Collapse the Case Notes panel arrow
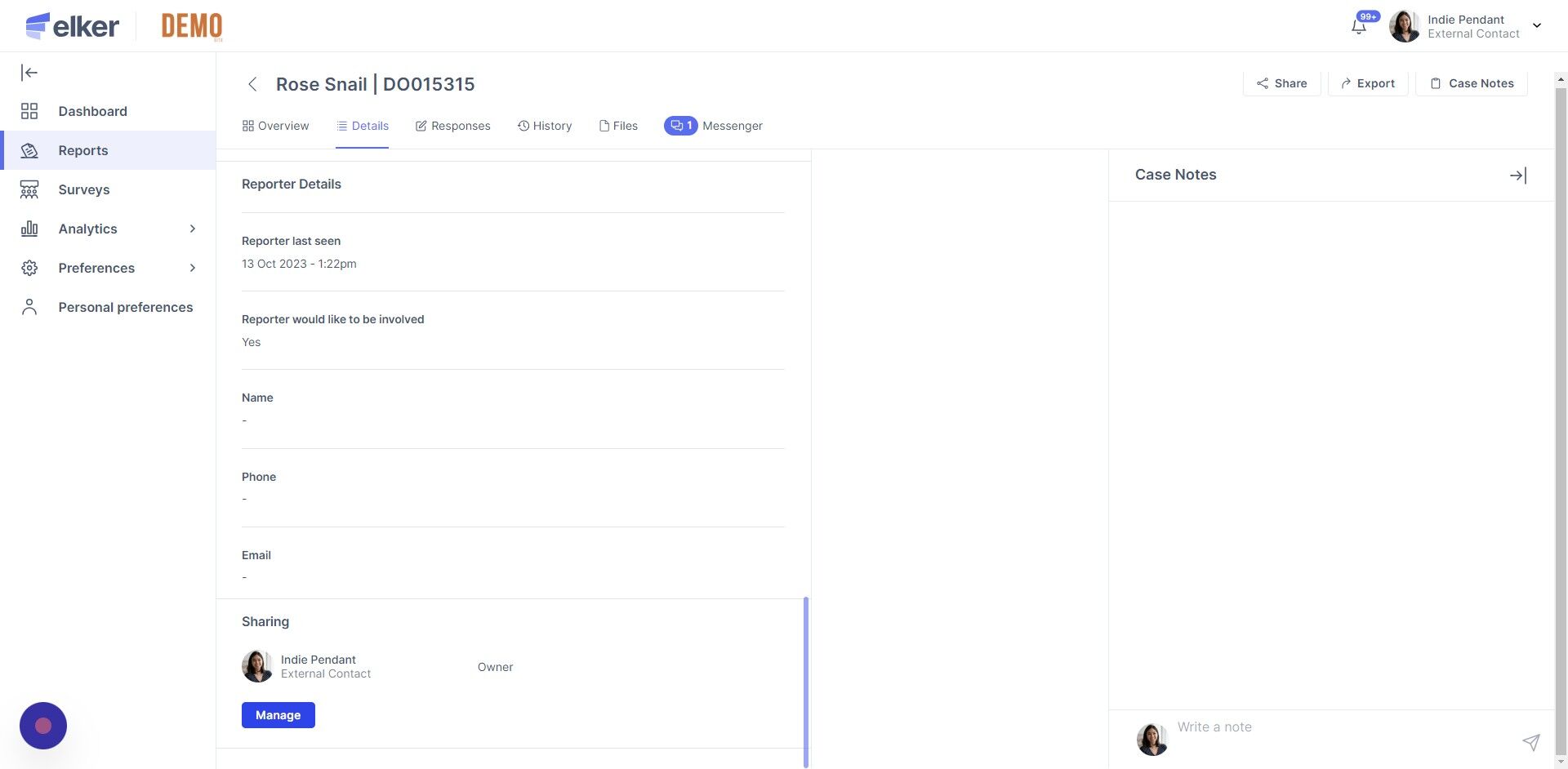 (x=1518, y=175)
